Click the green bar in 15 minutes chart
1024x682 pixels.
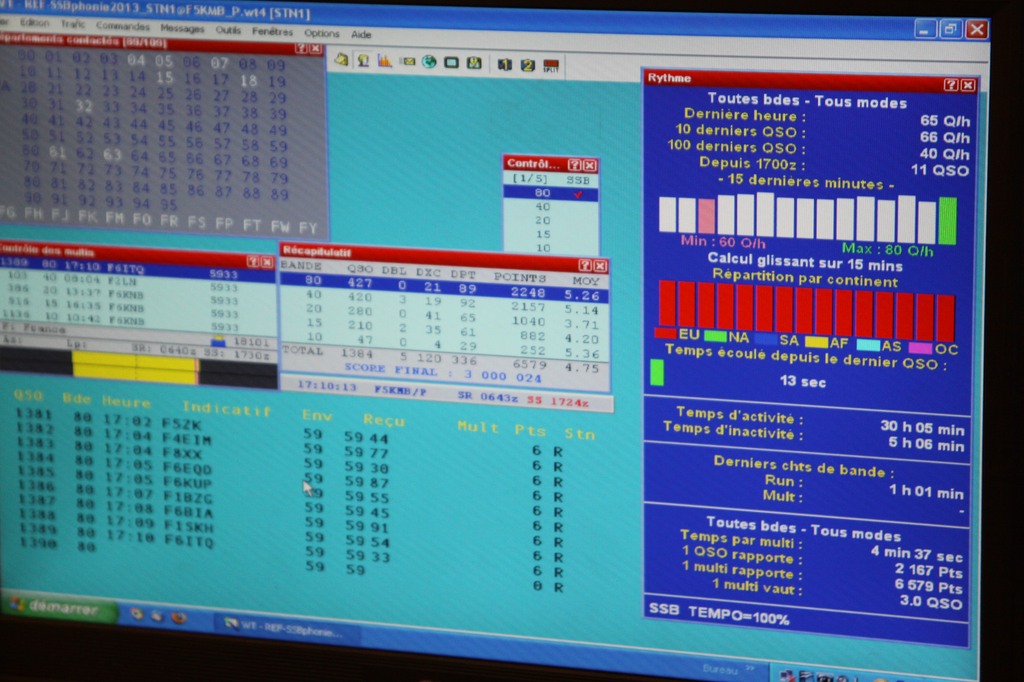(x=947, y=220)
